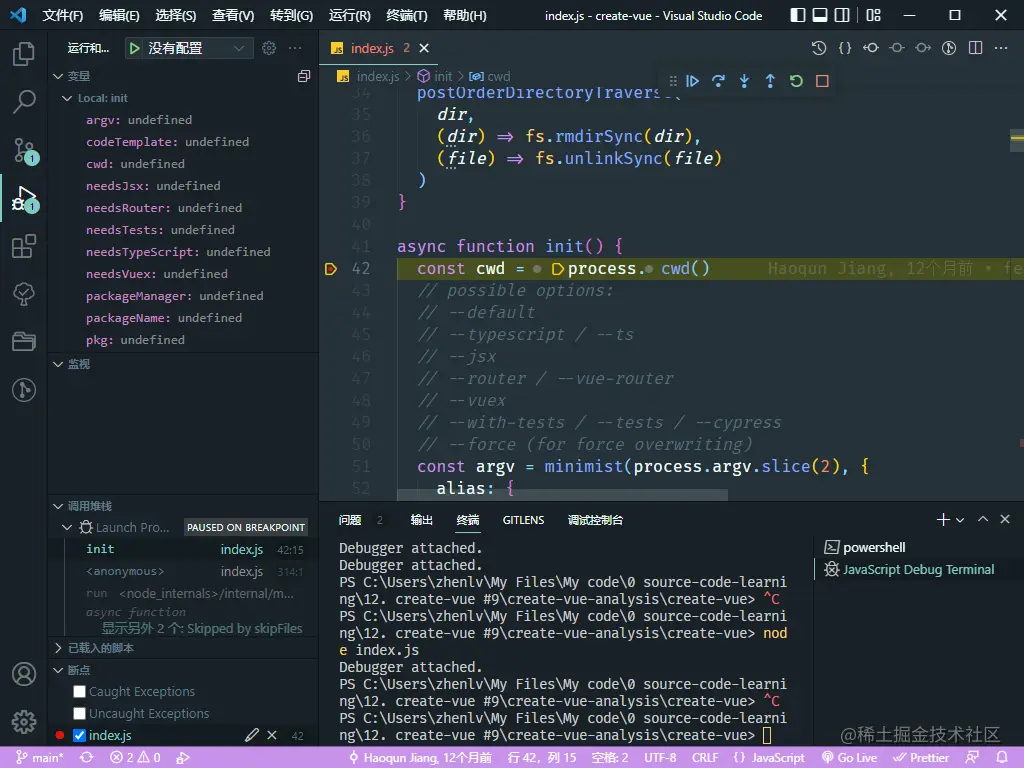Grab the debug toolbar drag handle
This screenshot has width=1024, height=768.
(x=673, y=81)
